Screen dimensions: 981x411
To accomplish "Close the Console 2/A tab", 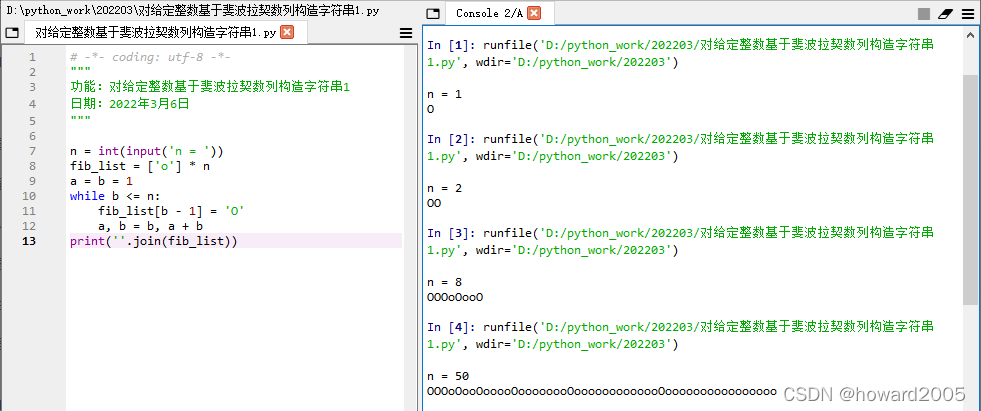I will 534,13.
